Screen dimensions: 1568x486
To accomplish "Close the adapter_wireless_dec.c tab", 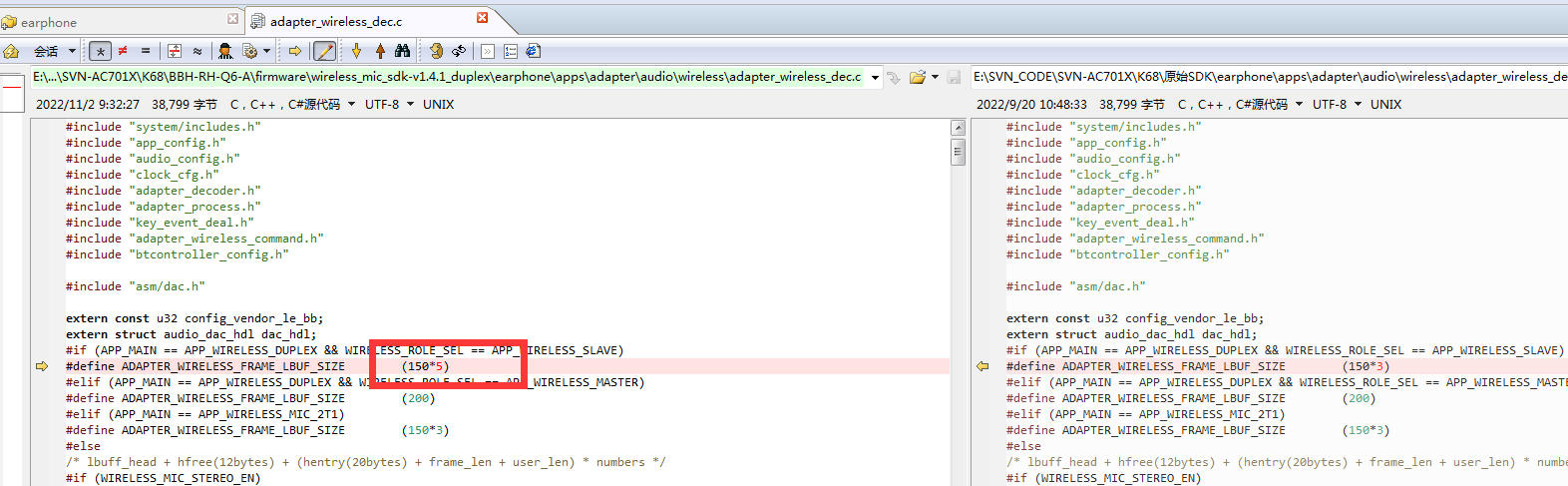I will tap(483, 18).
